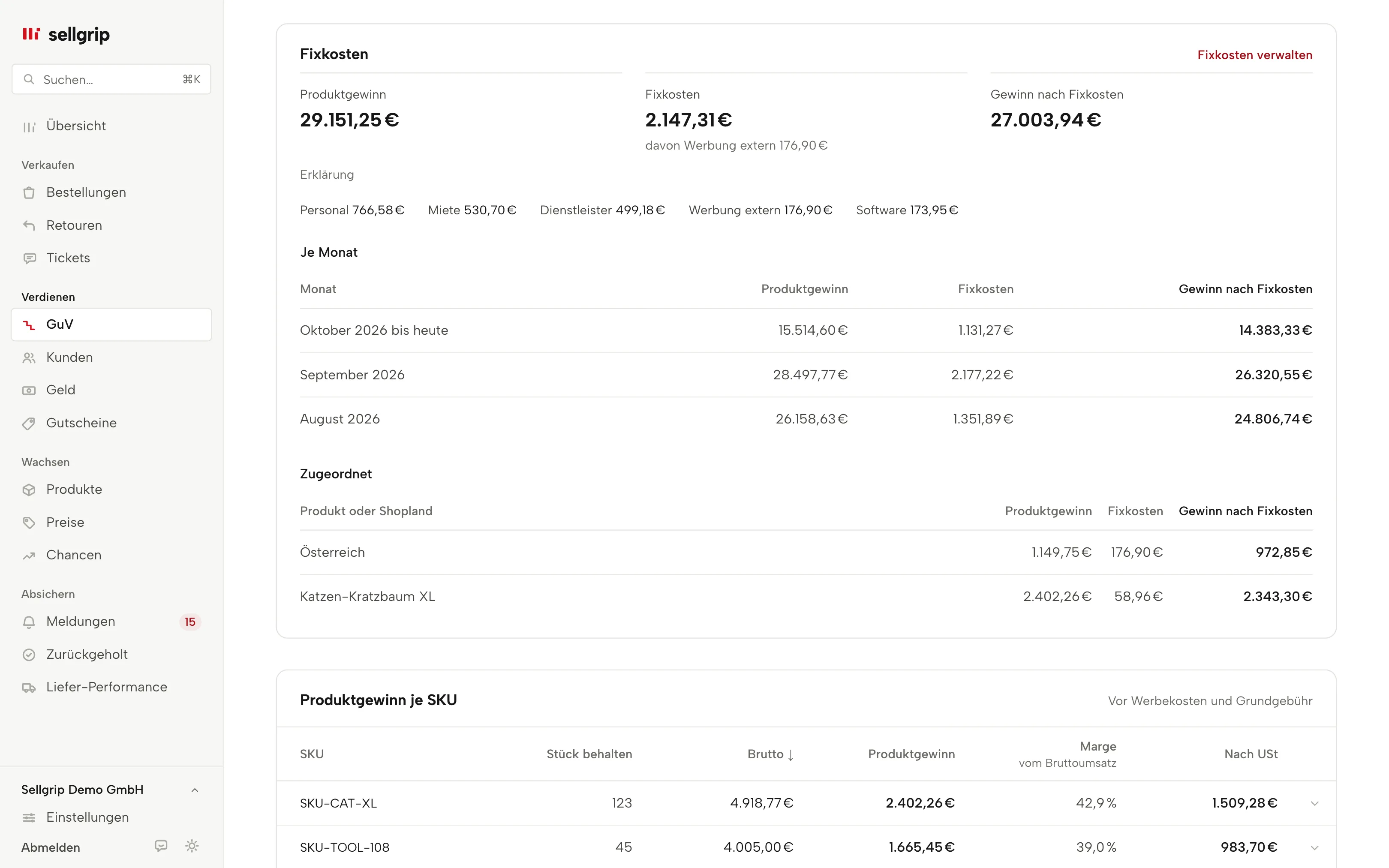
Task: Sort the table by the Brutto column
Action: coord(770,754)
